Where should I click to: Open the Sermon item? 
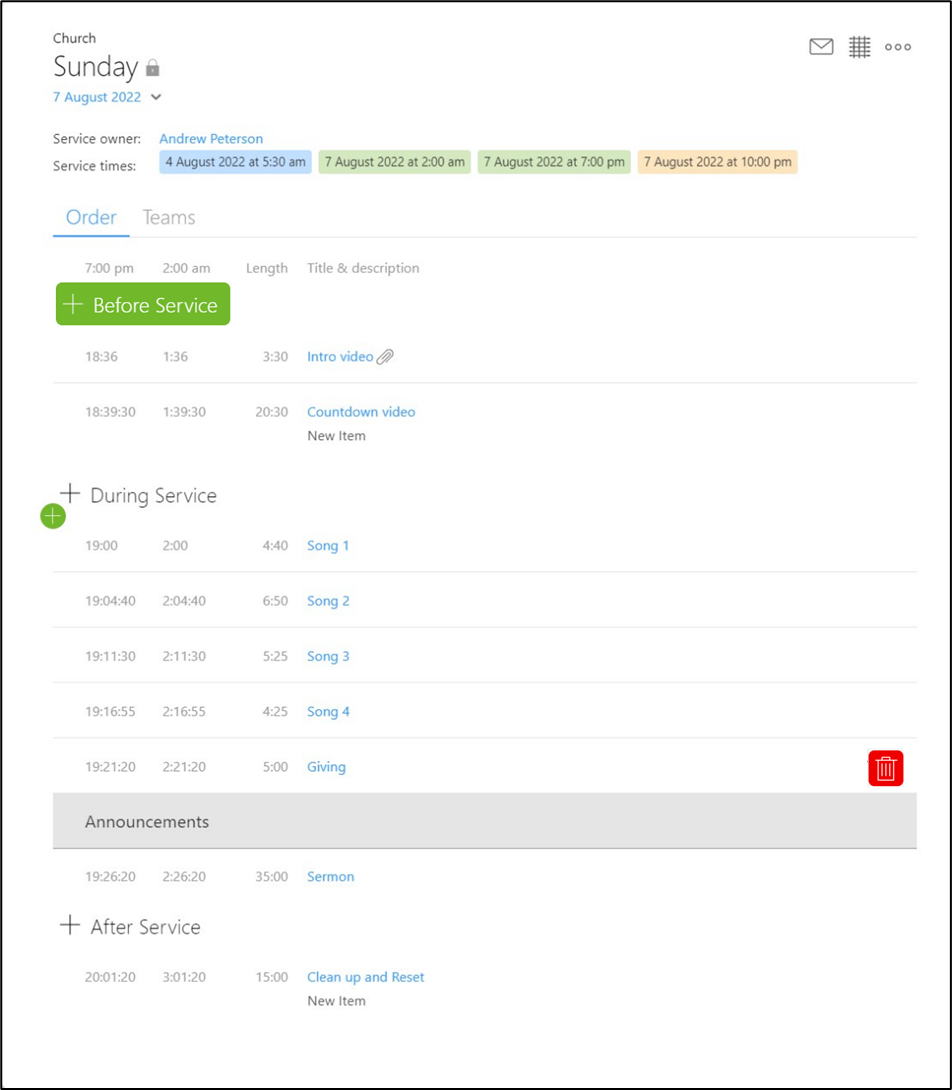pos(330,877)
